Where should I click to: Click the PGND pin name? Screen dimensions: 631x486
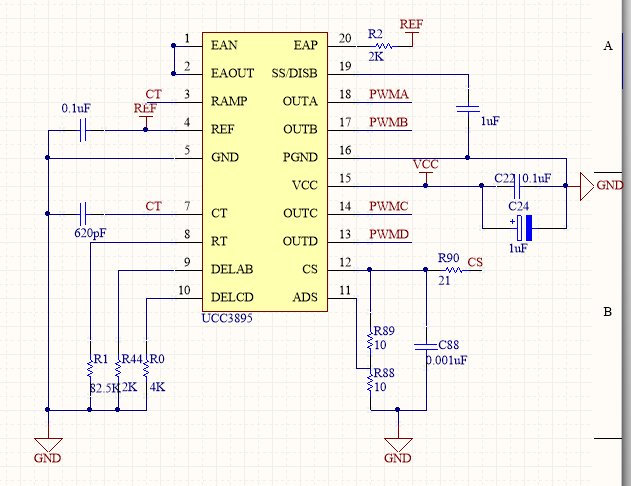click(300, 157)
